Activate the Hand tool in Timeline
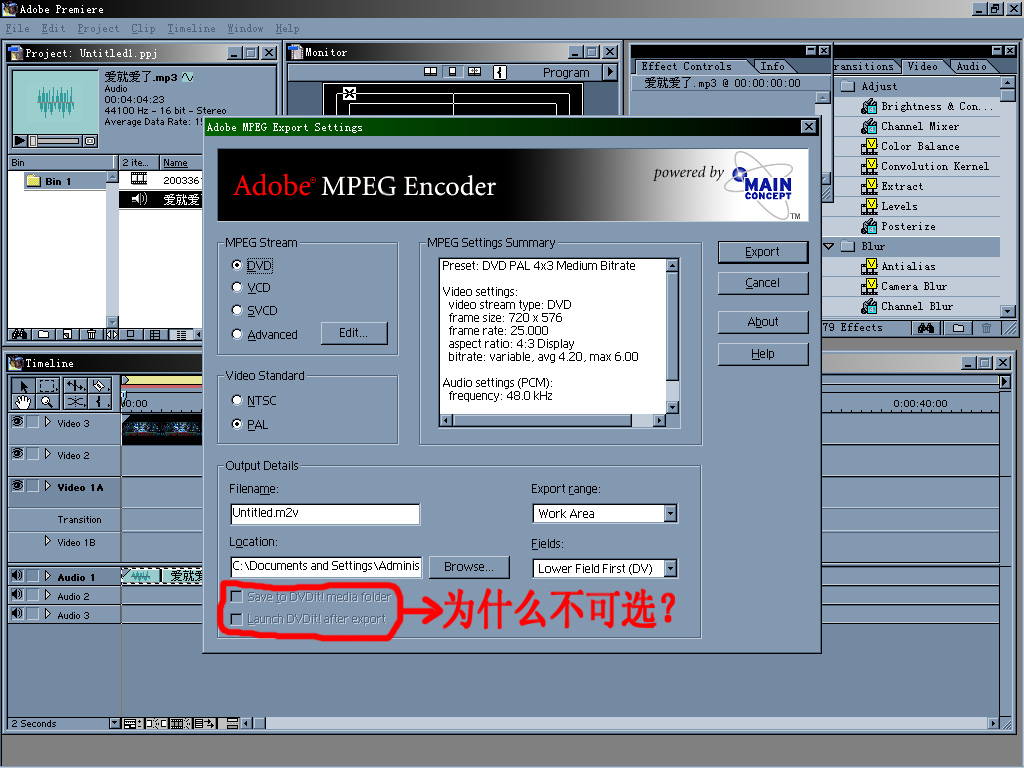 [x=23, y=402]
